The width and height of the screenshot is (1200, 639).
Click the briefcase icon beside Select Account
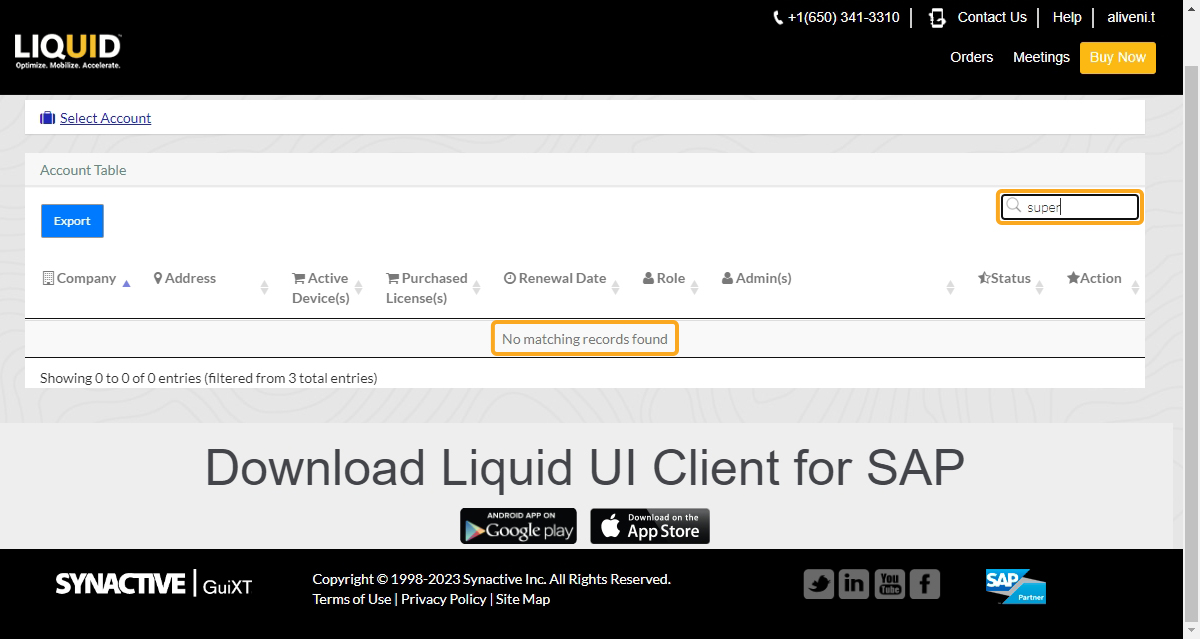(x=47, y=118)
